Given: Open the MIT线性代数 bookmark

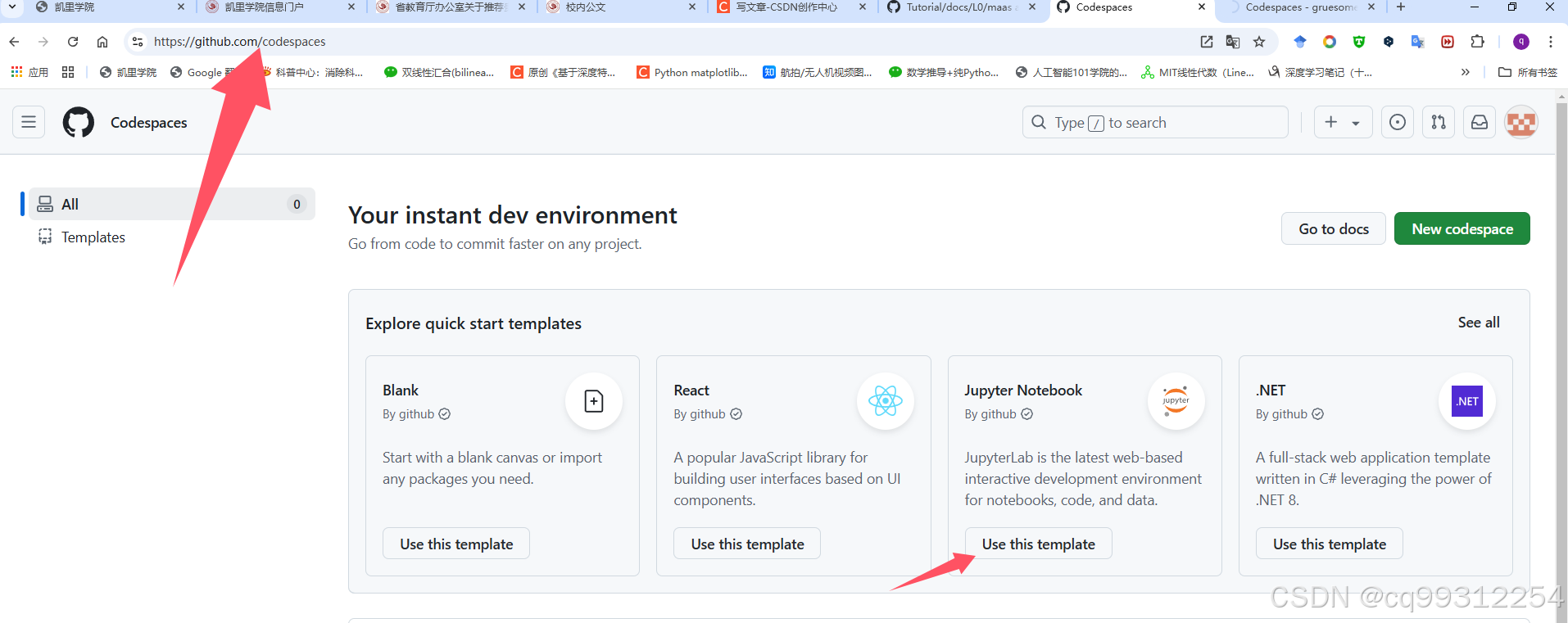Looking at the screenshot, I should (1198, 73).
